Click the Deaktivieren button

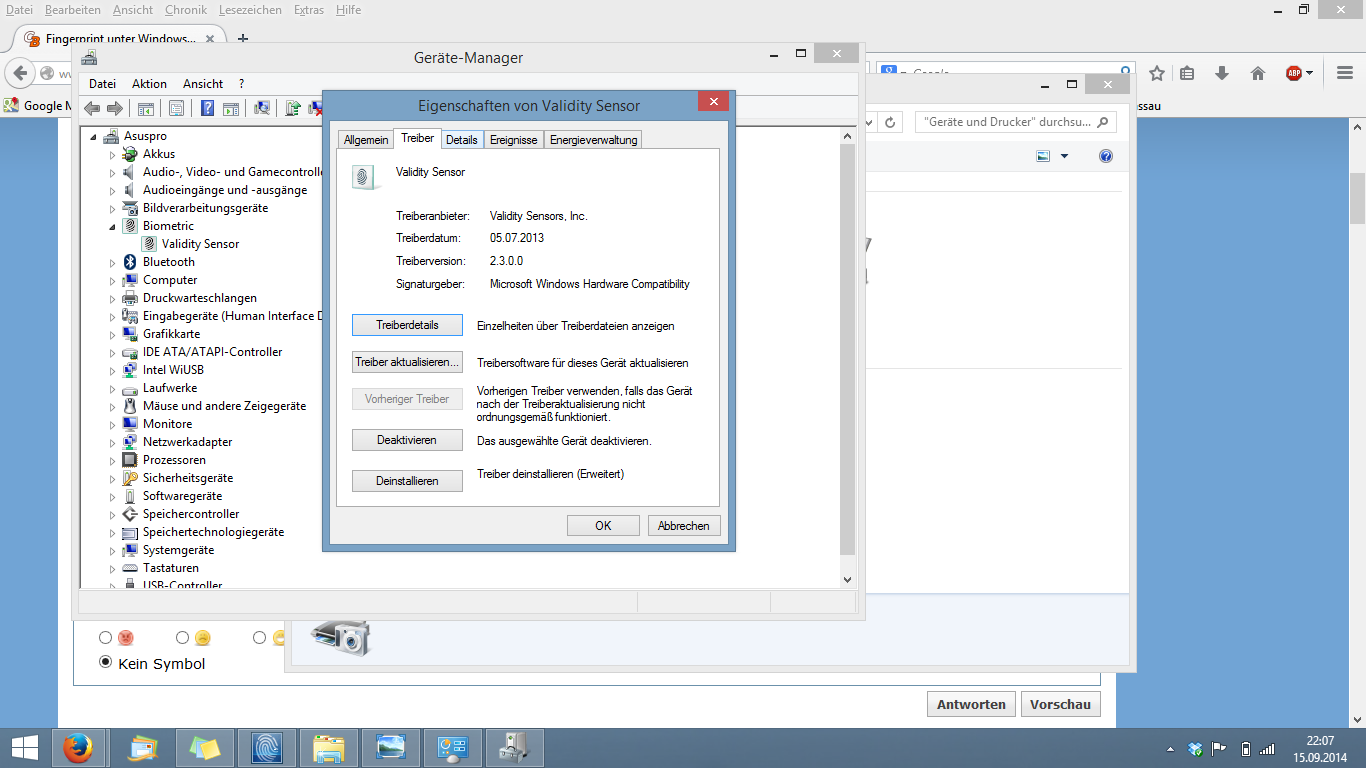click(x=408, y=440)
